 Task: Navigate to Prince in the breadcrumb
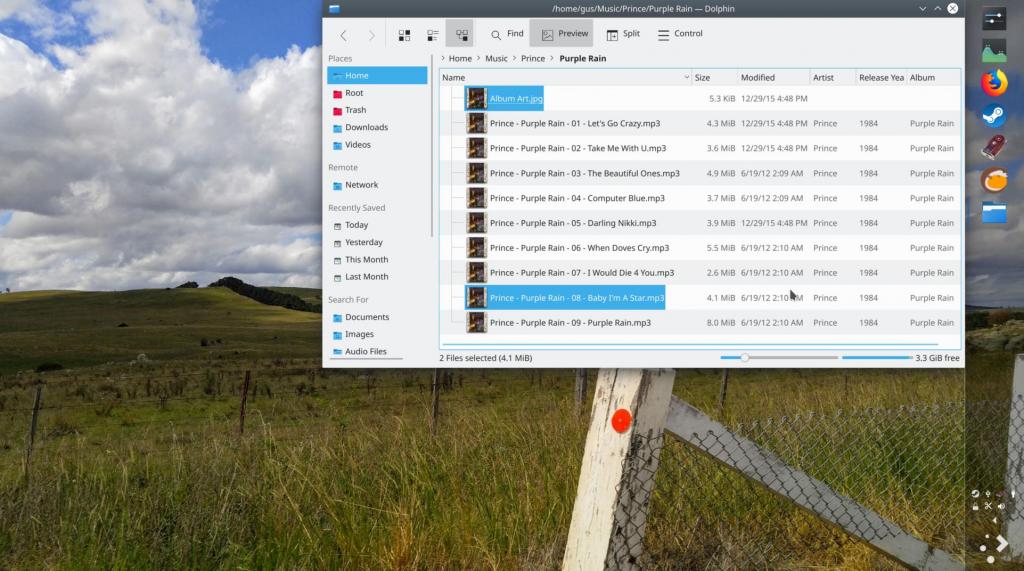[x=533, y=59]
